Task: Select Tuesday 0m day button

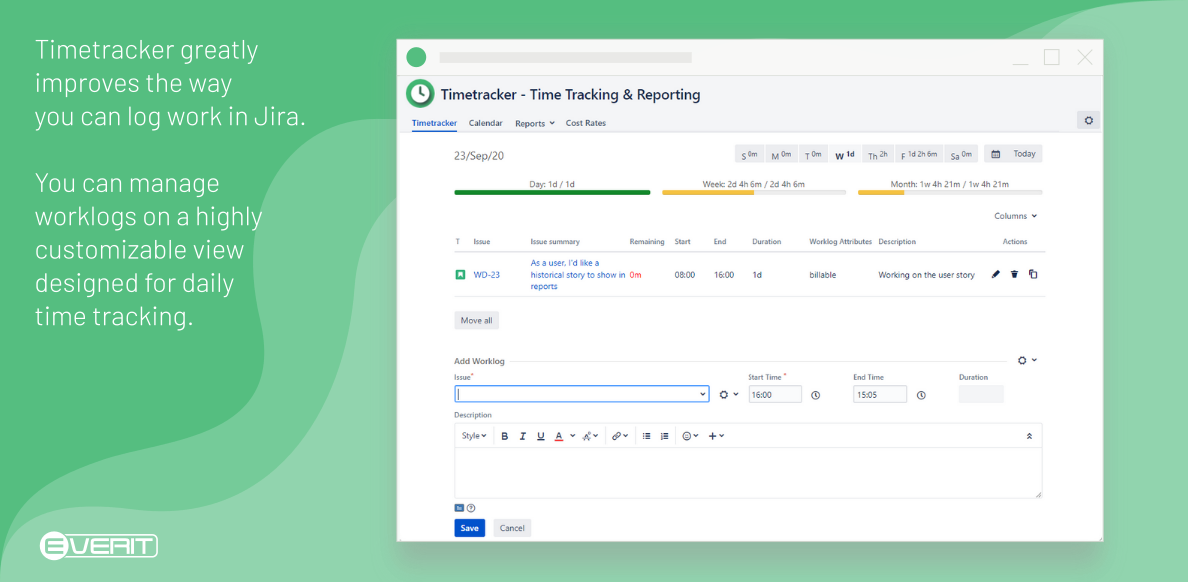Action: [813, 154]
